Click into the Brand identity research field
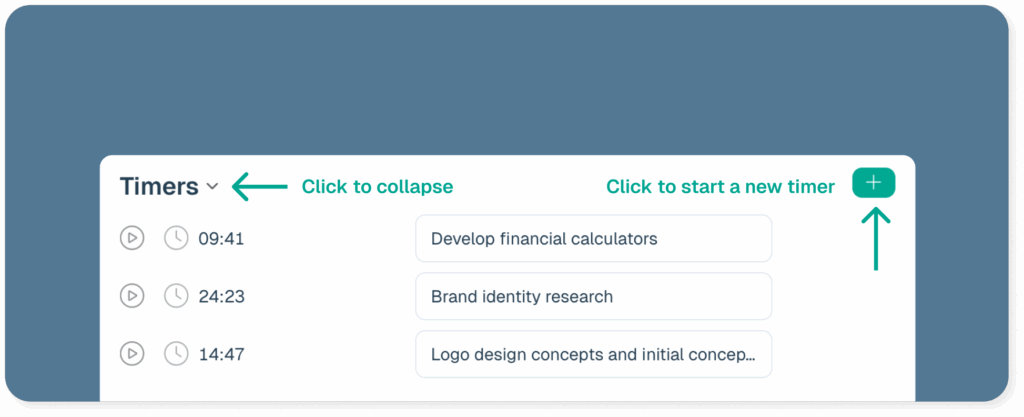Viewport: 1024px width, 417px height. [x=594, y=296]
